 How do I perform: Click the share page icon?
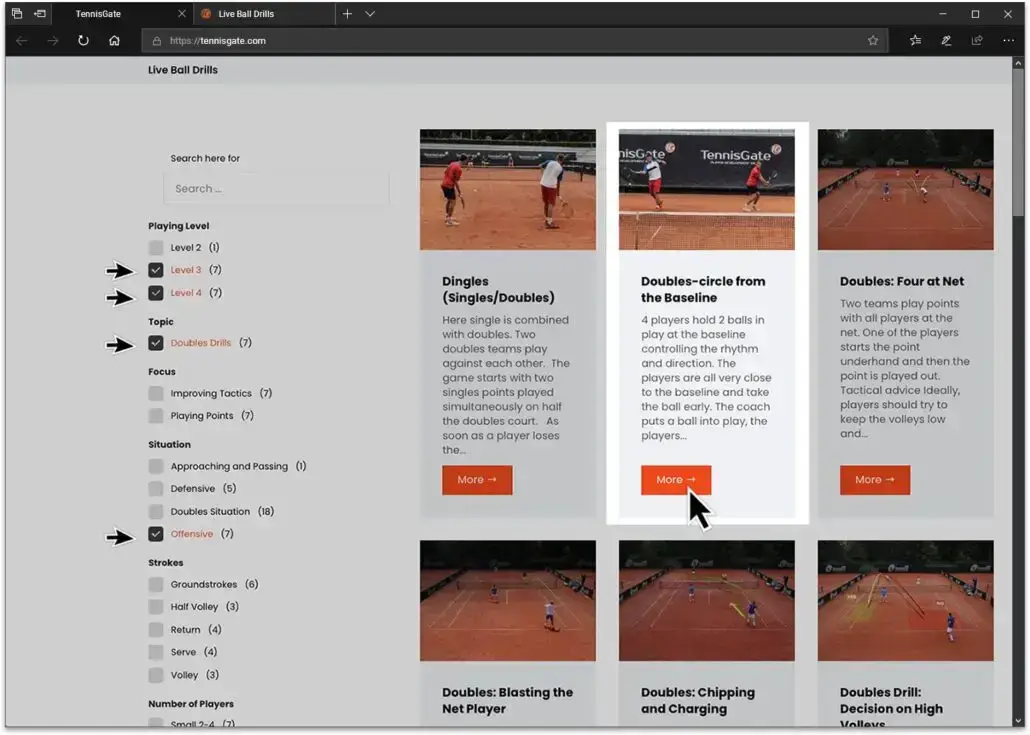click(977, 41)
